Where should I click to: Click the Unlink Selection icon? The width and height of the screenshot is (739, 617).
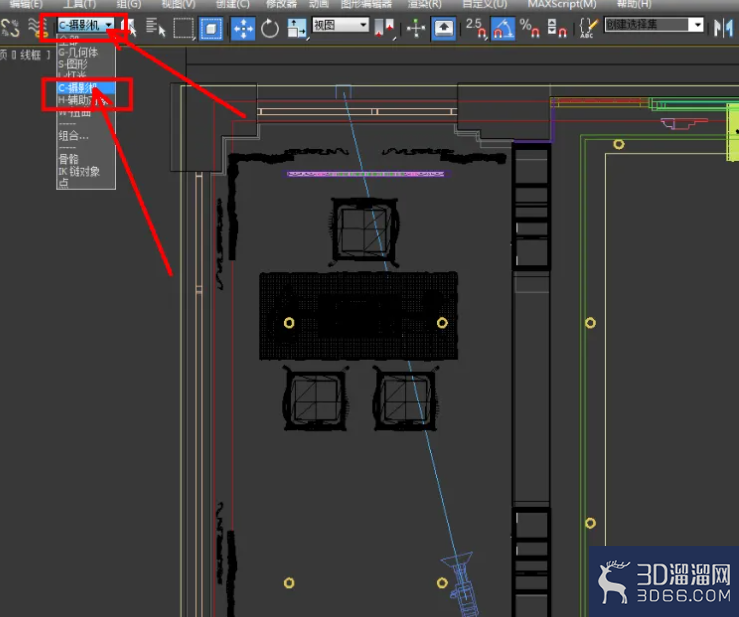pos(10,27)
